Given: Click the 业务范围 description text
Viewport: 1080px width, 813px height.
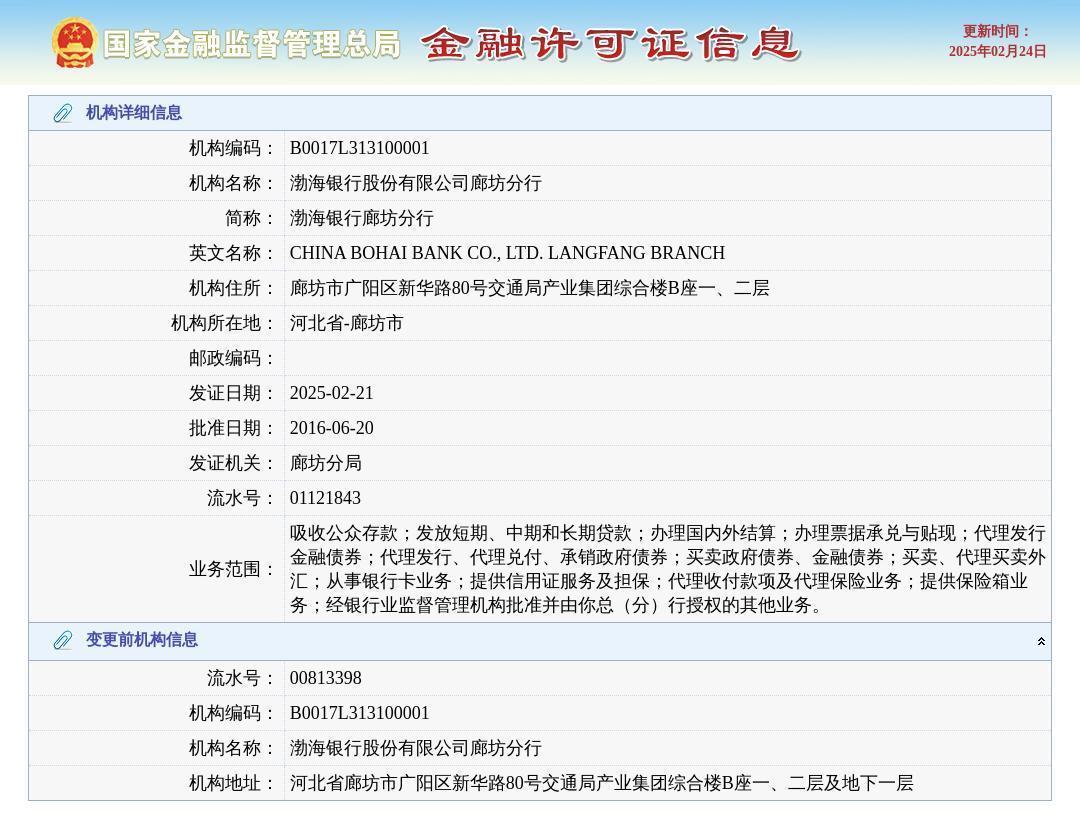Looking at the screenshot, I should (x=666, y=569).
